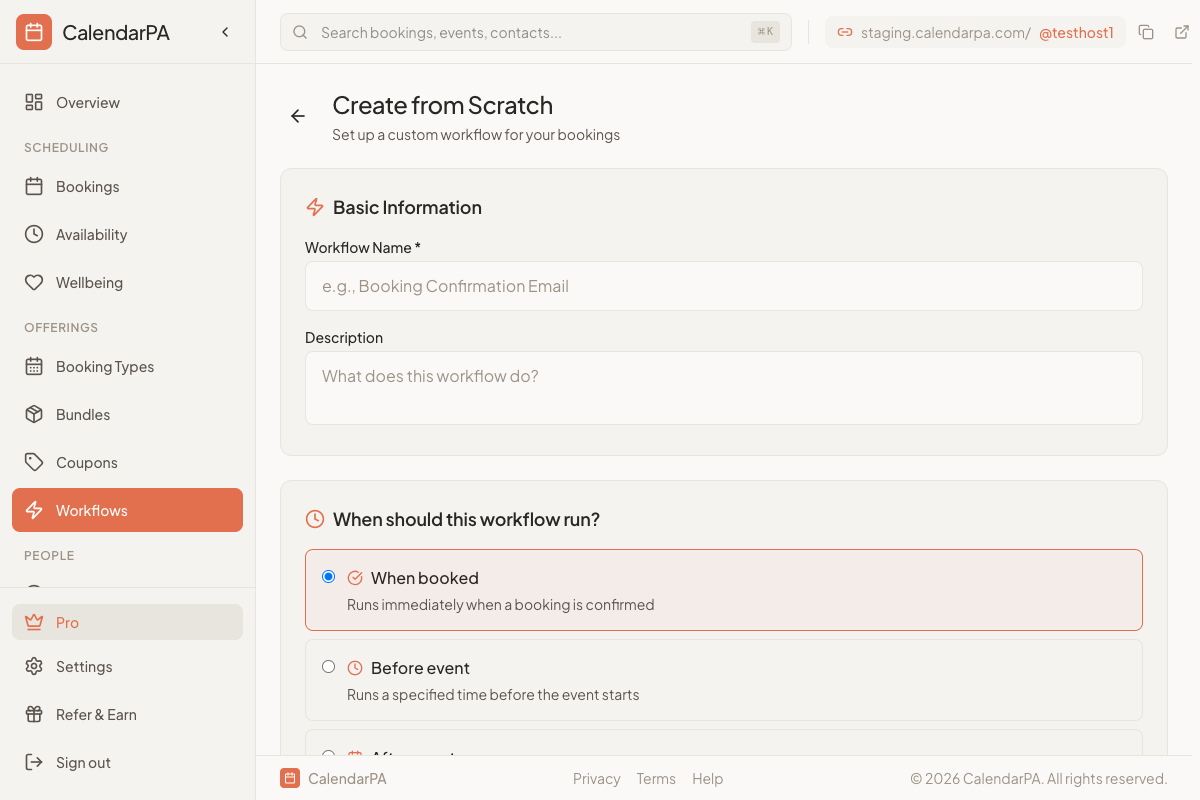
Task: Open the external link icon in top bar
Action: tap(1184, 31)
